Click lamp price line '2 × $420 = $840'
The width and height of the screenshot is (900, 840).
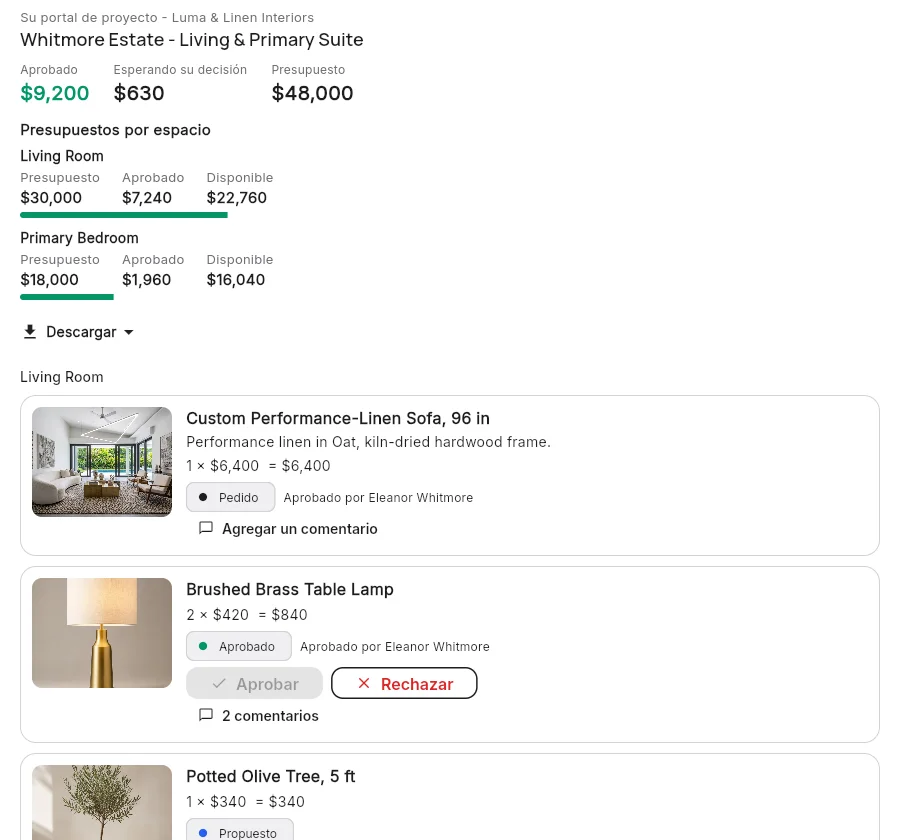247,614
